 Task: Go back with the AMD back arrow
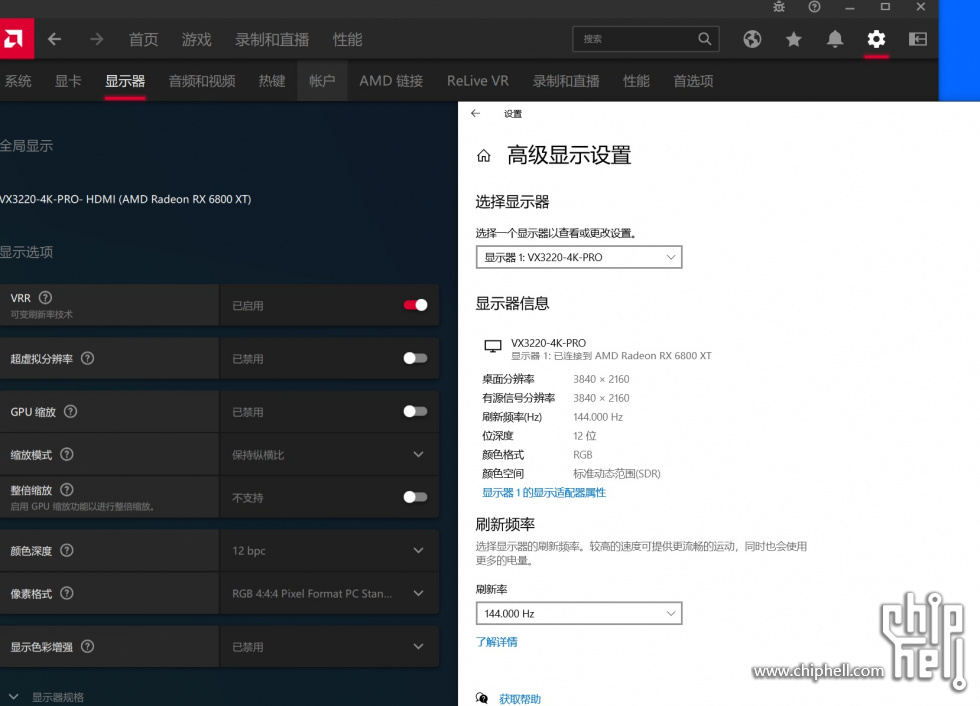(x=54, y=39)
